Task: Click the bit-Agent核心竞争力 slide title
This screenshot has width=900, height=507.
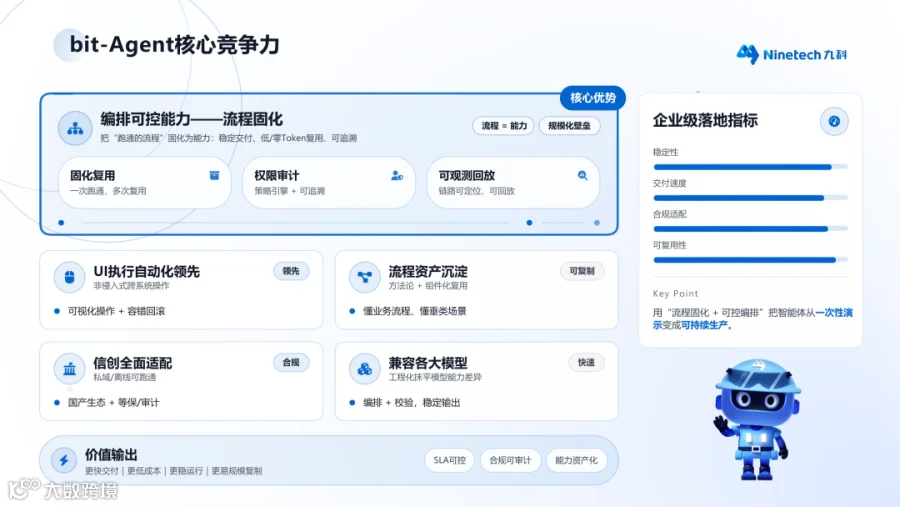Action: click(174, 45)
